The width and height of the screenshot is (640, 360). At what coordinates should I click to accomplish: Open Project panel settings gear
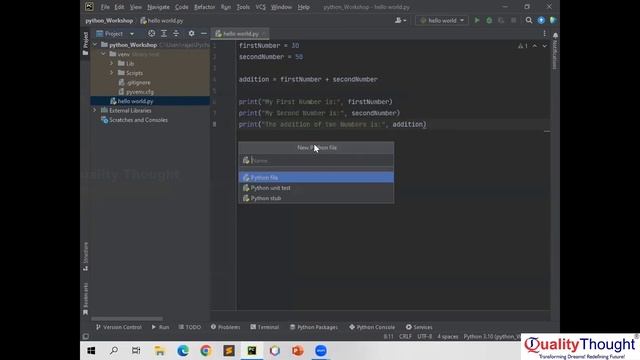[x=191, y=33]
